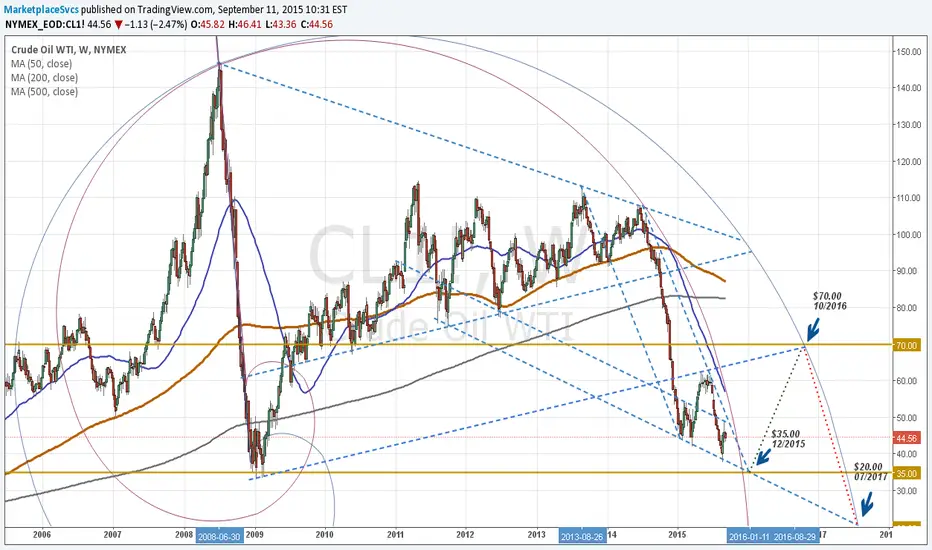Click the 80.00 price axis label
Screen dimensions: 932x550
click(908, 308)
